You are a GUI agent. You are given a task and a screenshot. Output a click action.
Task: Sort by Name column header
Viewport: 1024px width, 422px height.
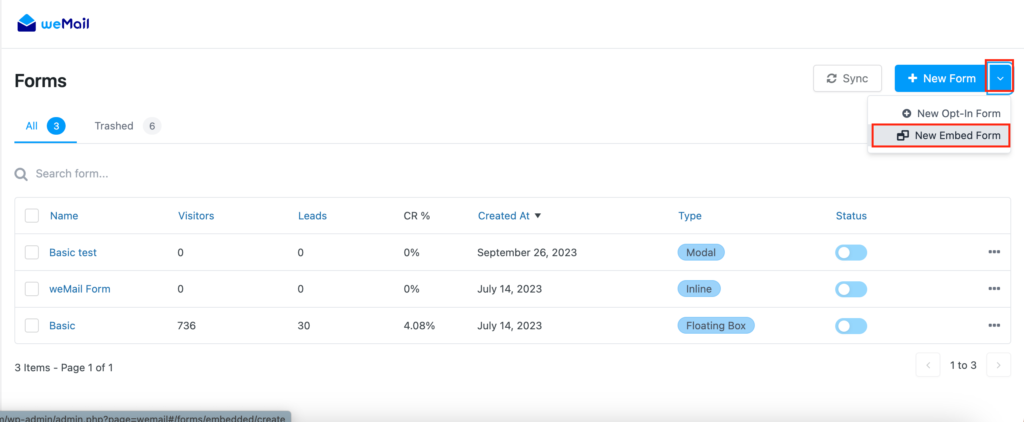[64, 216]
